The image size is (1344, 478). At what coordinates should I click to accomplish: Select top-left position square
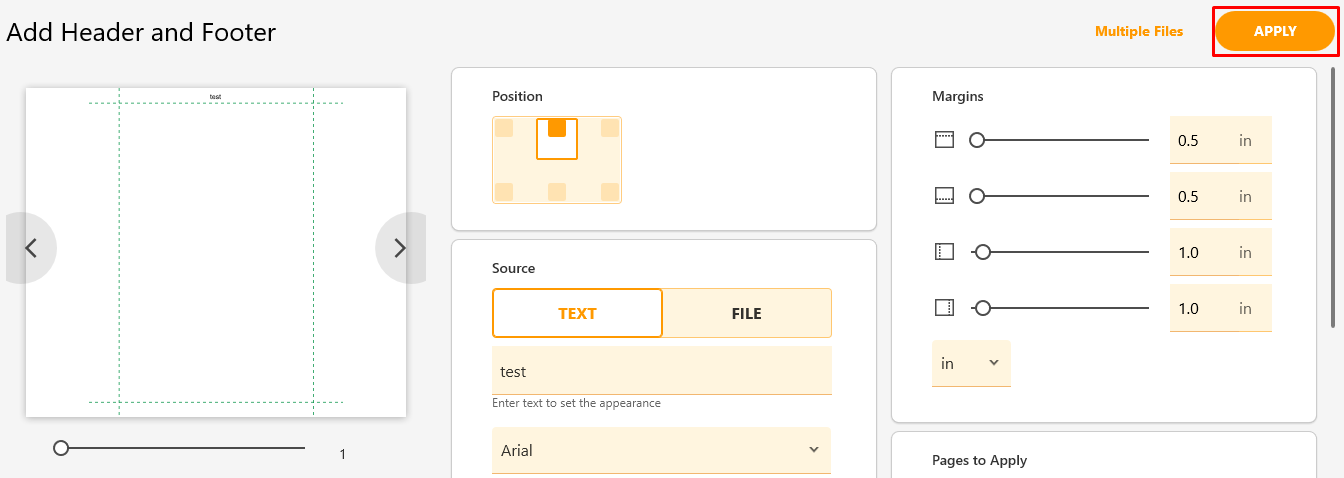504,128
